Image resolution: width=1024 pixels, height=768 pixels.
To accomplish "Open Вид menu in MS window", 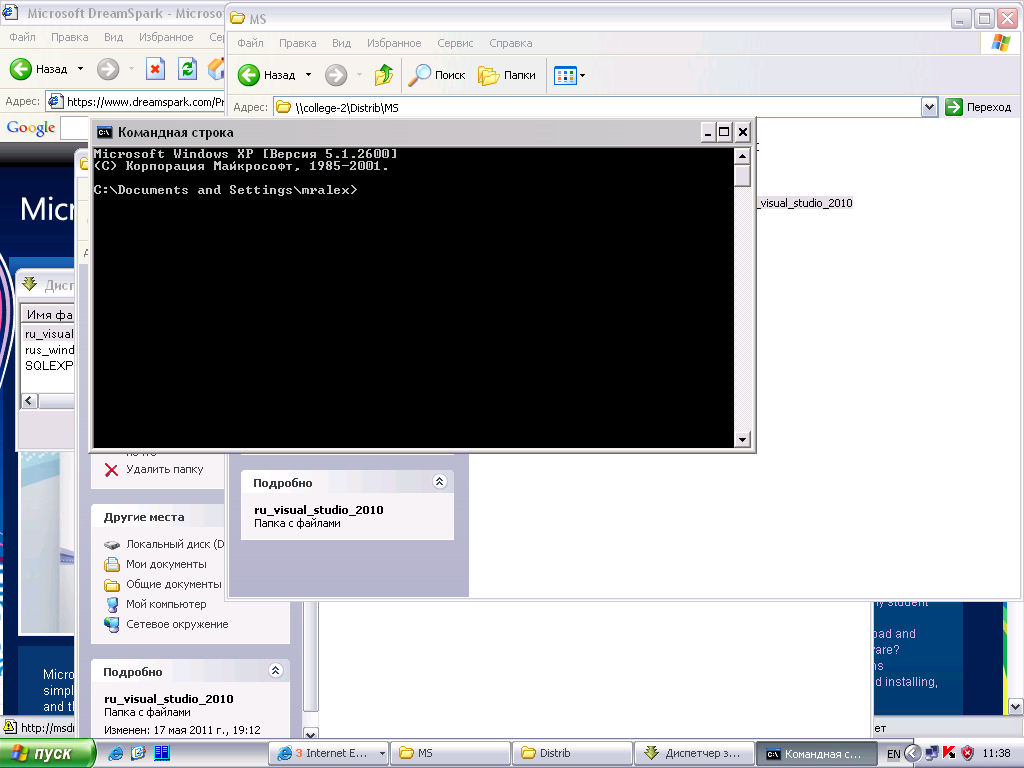I will tap(342, 43).
